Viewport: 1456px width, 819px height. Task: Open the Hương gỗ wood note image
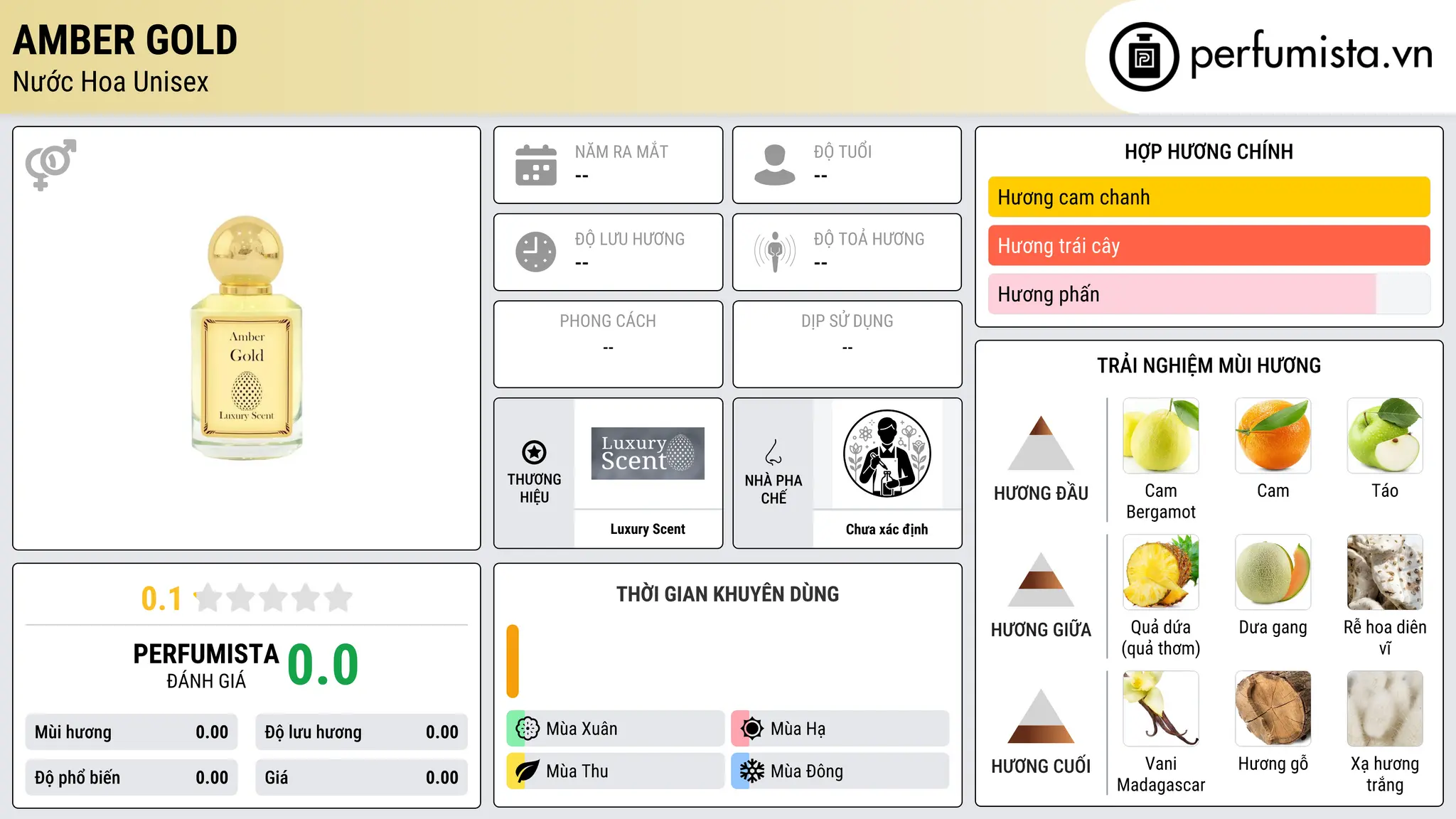(1273, 709)
